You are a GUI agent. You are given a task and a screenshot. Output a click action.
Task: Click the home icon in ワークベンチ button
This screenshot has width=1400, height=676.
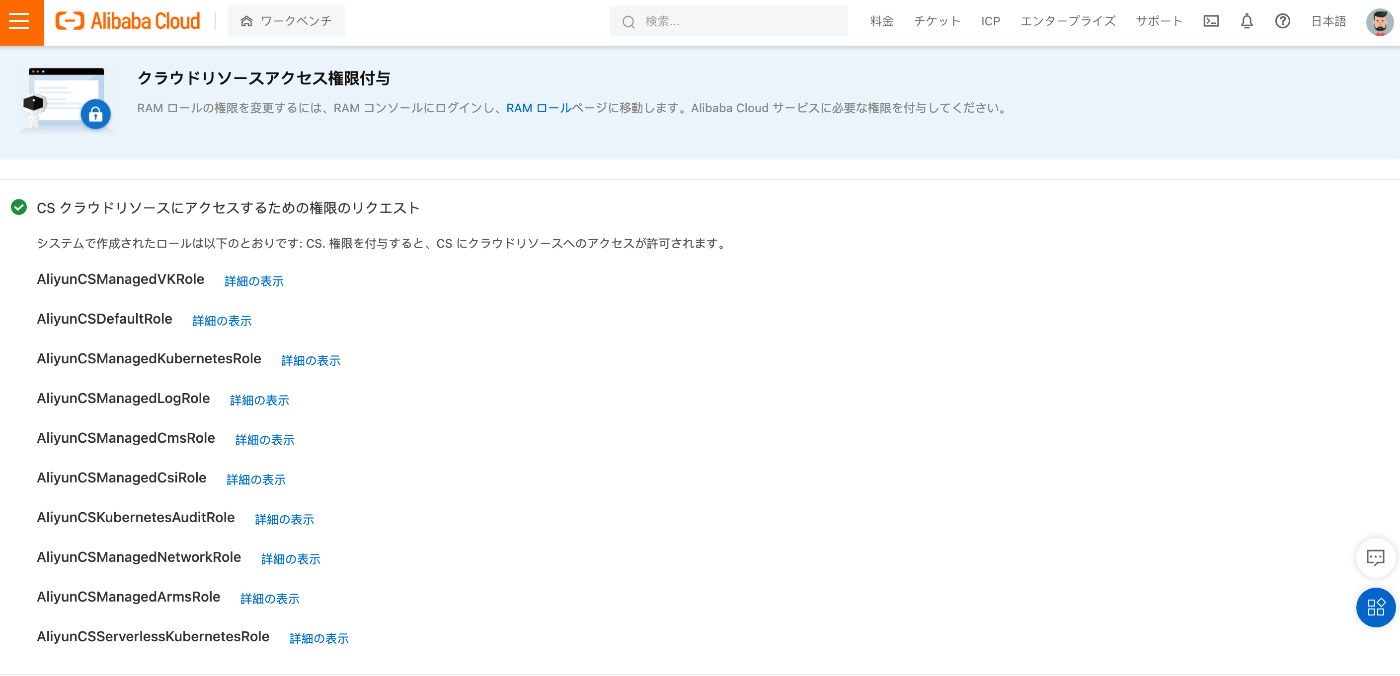coord(246,21)
